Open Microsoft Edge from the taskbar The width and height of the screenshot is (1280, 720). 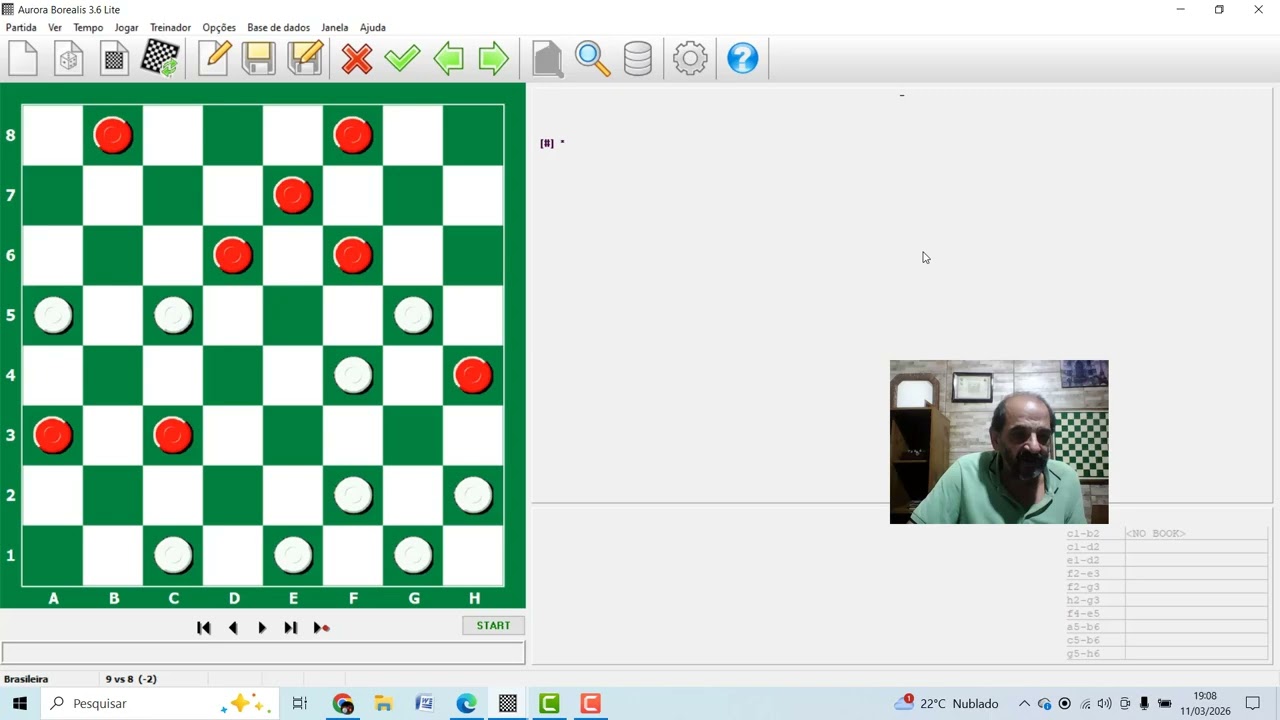[x=466, y=704]
